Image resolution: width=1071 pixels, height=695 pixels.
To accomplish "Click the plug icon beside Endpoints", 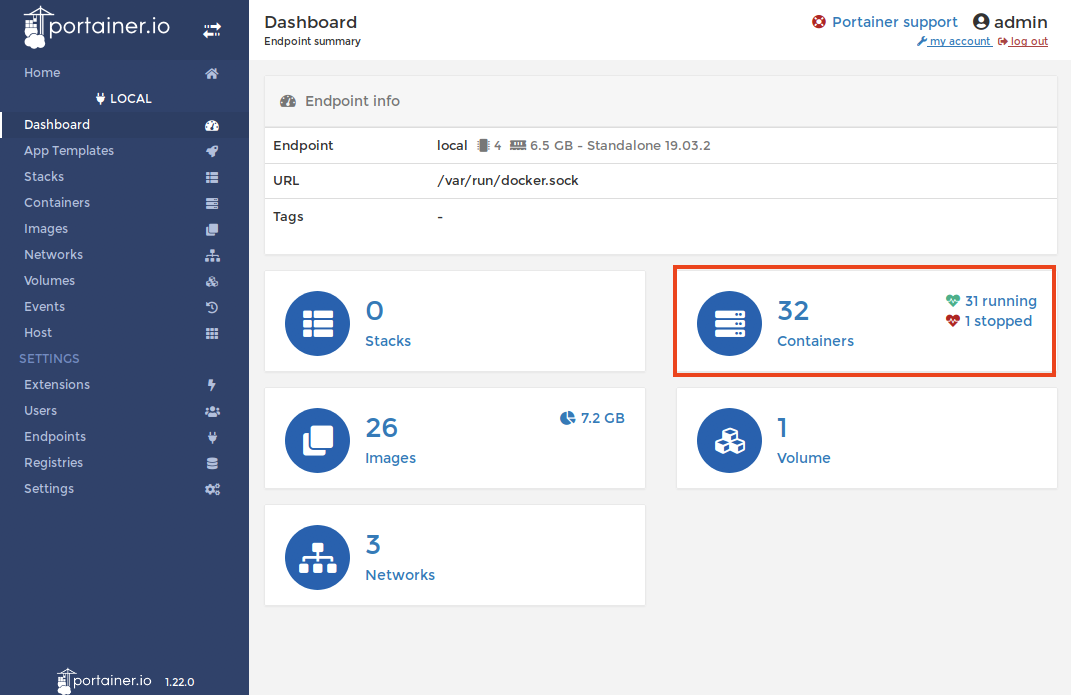I will point(212,437).
